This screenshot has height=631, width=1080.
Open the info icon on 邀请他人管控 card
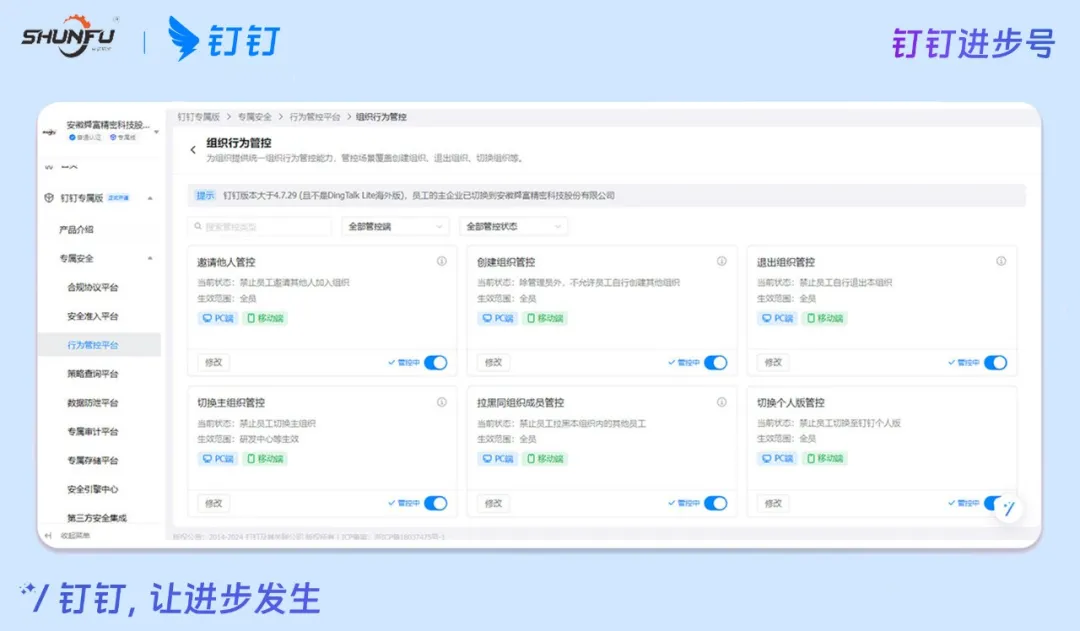[442, 261]
